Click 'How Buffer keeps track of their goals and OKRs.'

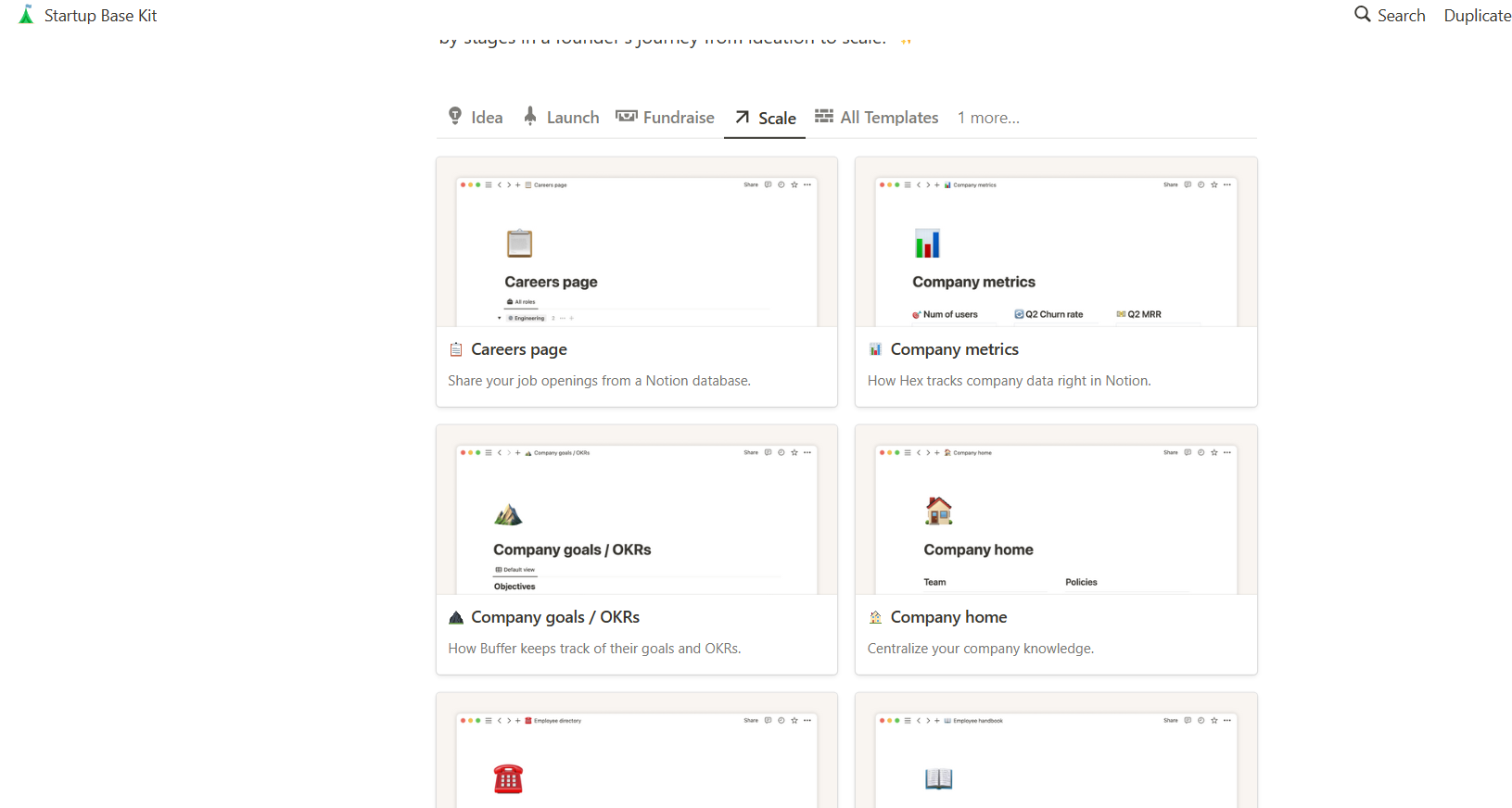[x=594, y=649]
